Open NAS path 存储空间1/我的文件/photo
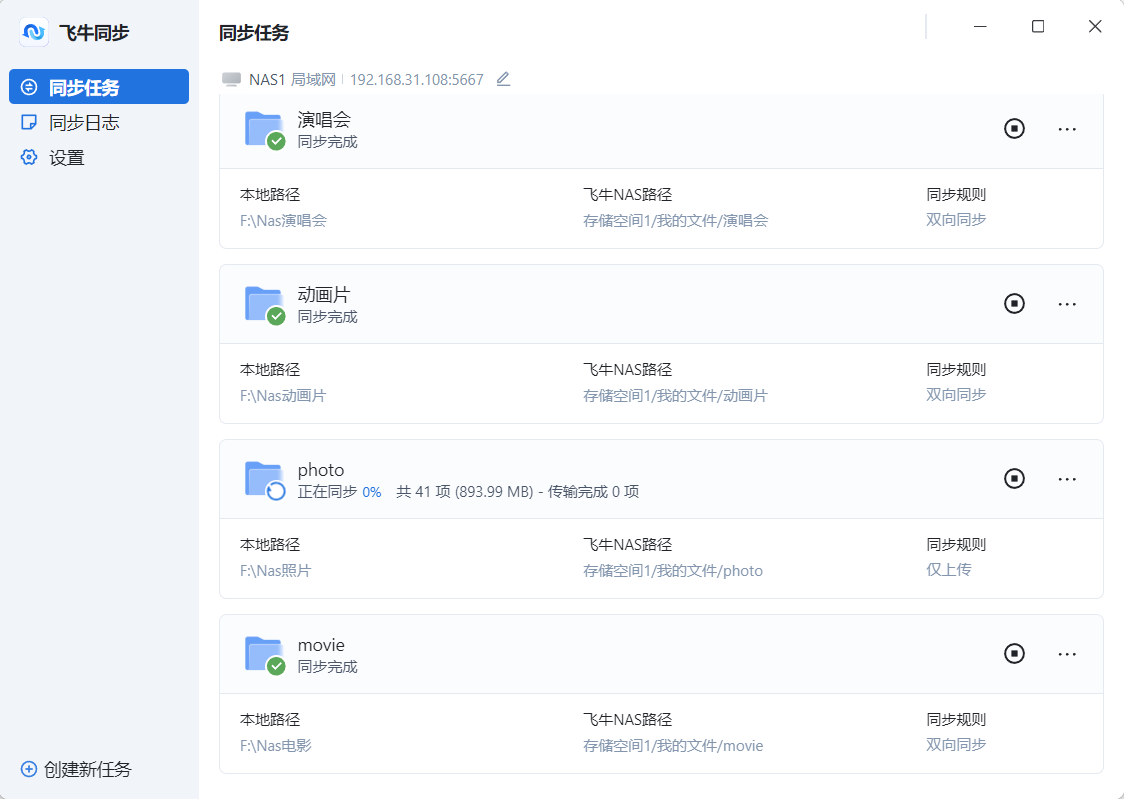This screenshot has width=1124, height=799. [x=672, y=570]
